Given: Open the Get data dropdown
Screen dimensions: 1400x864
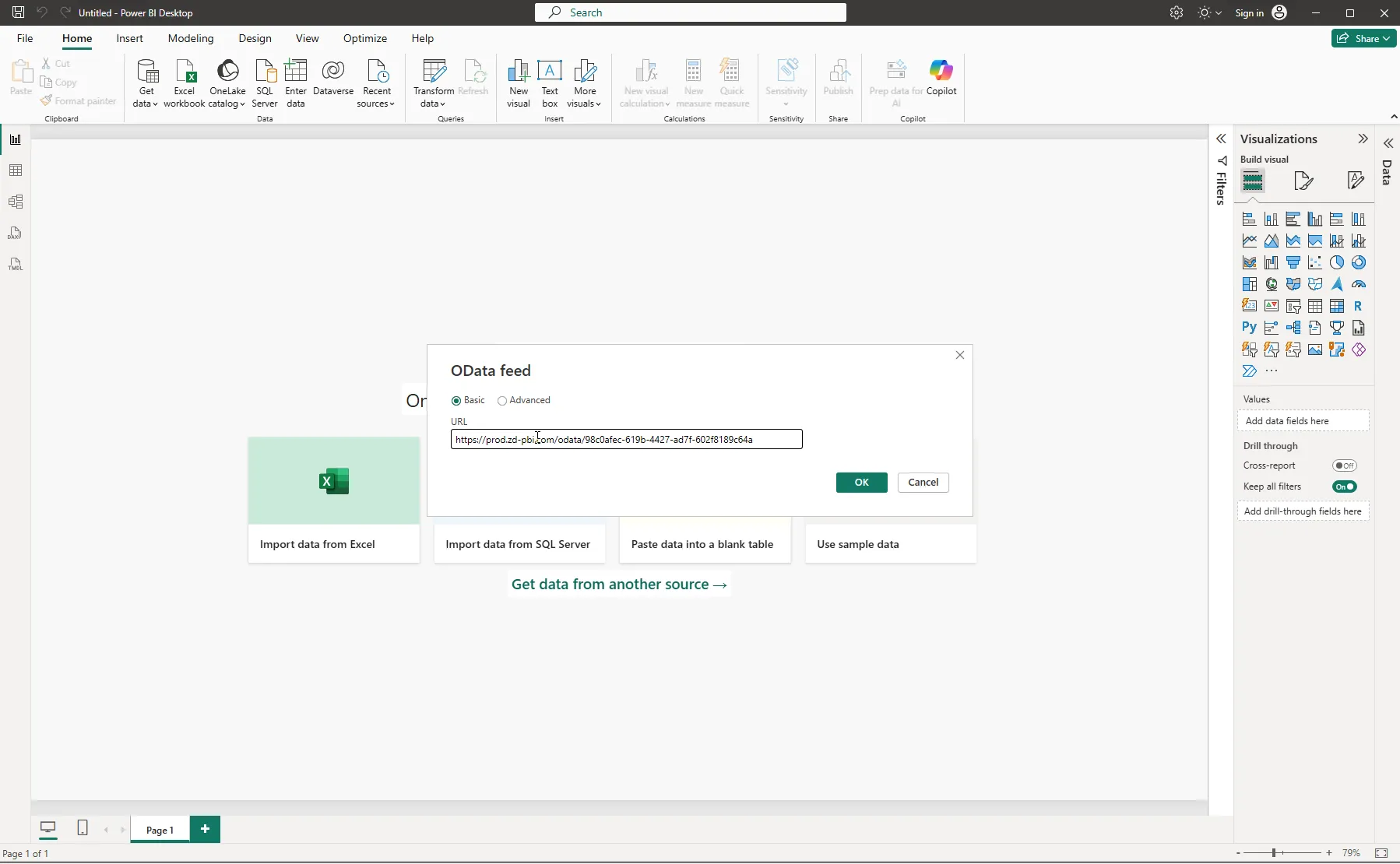Looking at the screenshot, I should (146, 83).
